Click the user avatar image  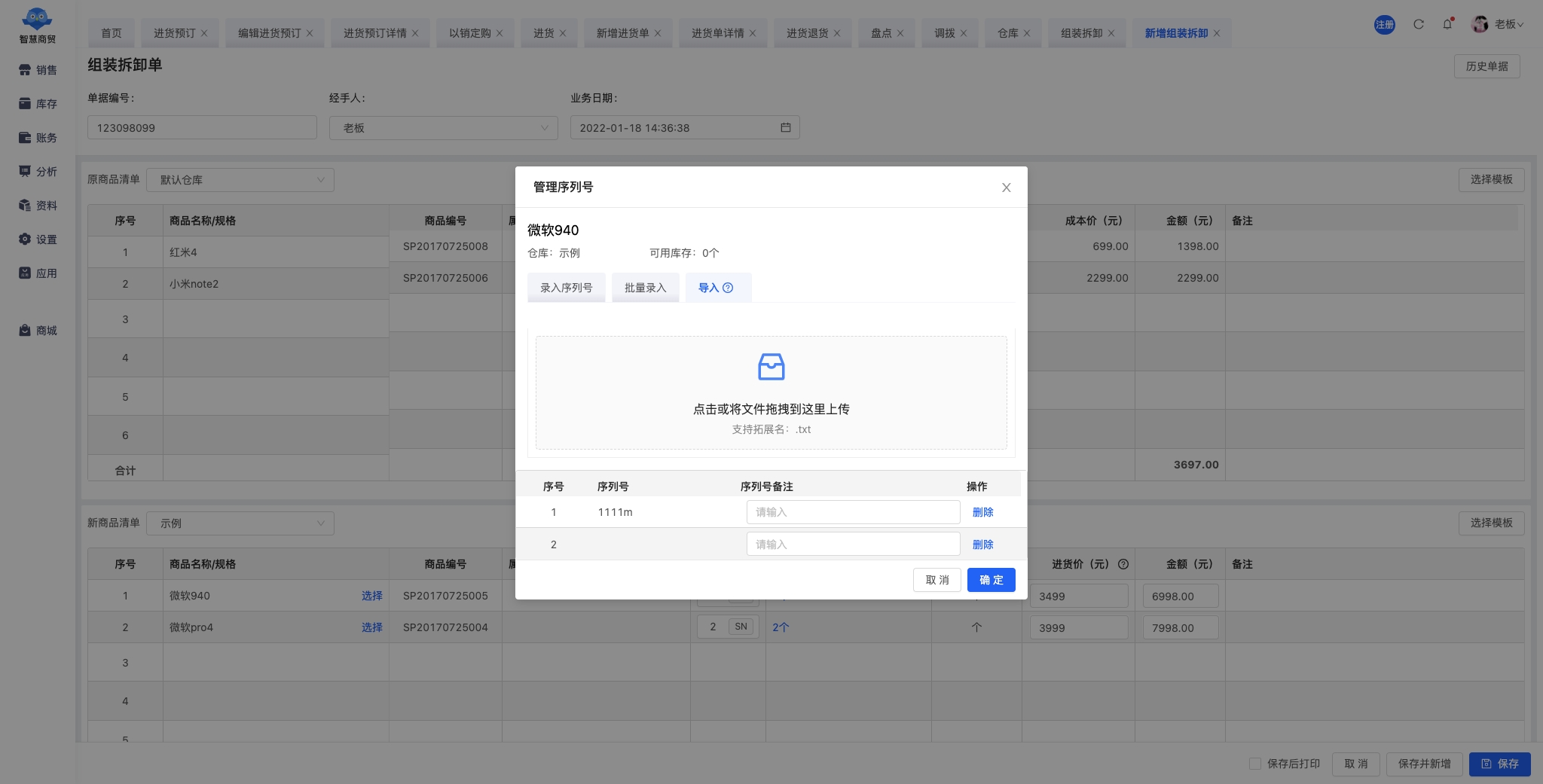click(x=1480, y=24)
